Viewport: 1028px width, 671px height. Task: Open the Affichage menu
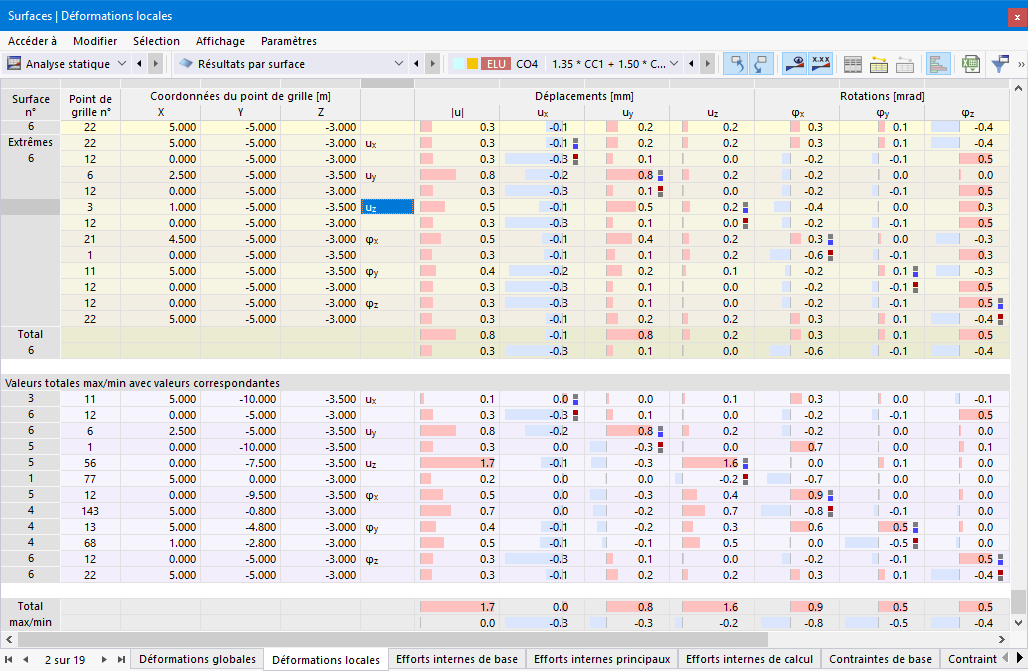(x=220, y=41)
